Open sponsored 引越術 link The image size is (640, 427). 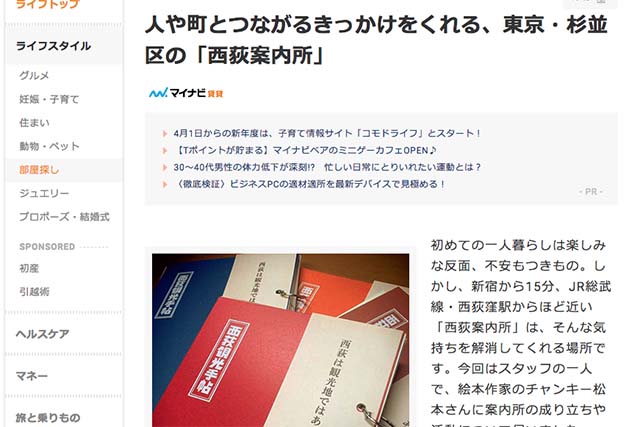[34, 291]
